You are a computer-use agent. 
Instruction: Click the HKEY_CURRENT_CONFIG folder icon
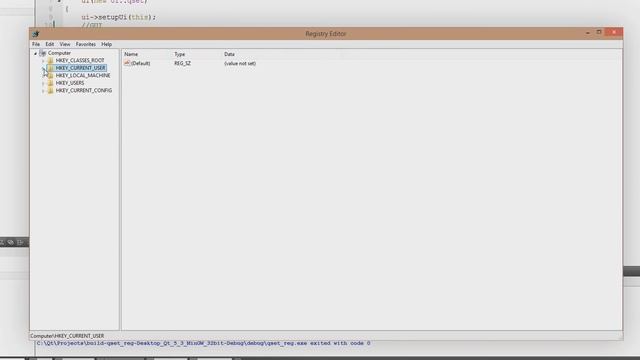[51, 90]
